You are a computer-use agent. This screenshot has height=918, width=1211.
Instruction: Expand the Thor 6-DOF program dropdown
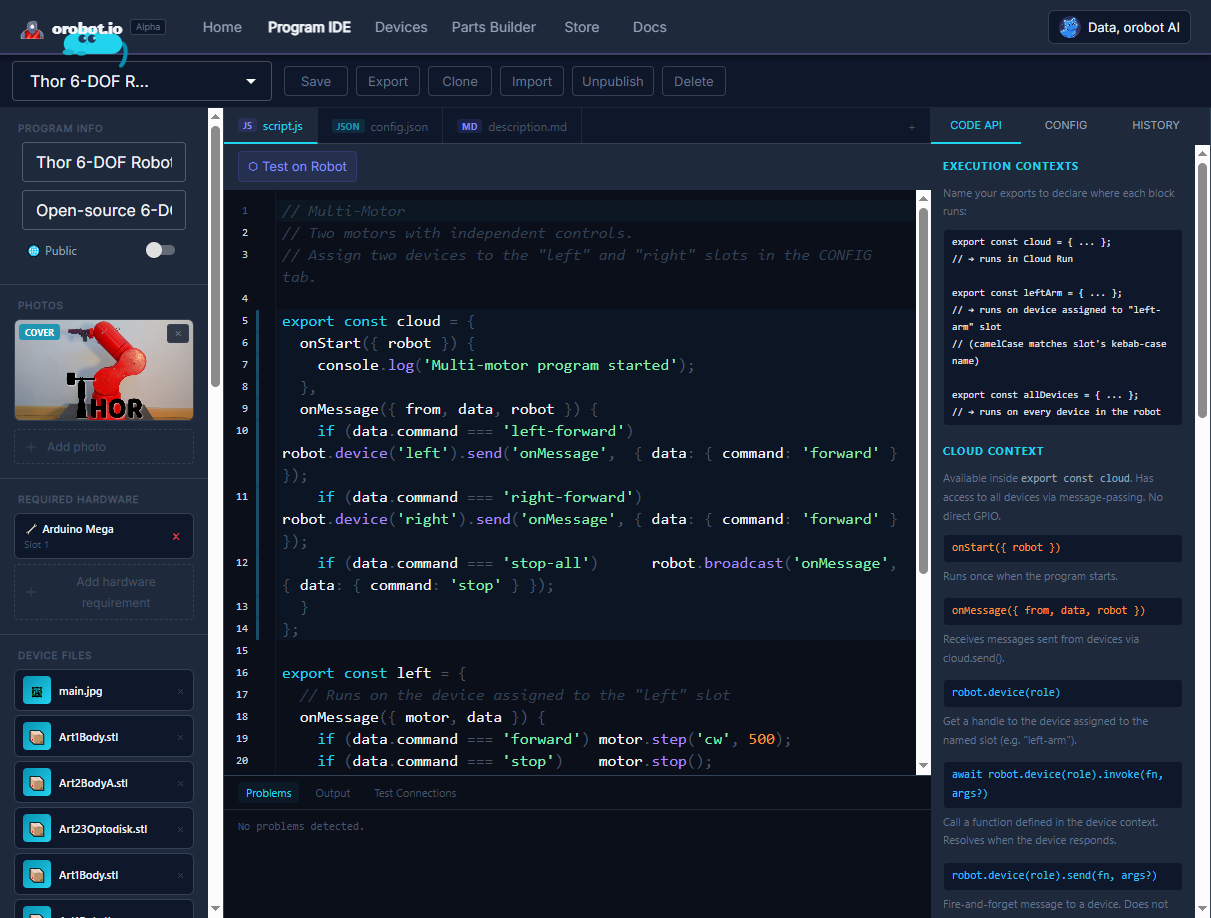pyautogui.click(x=142, y=81)
